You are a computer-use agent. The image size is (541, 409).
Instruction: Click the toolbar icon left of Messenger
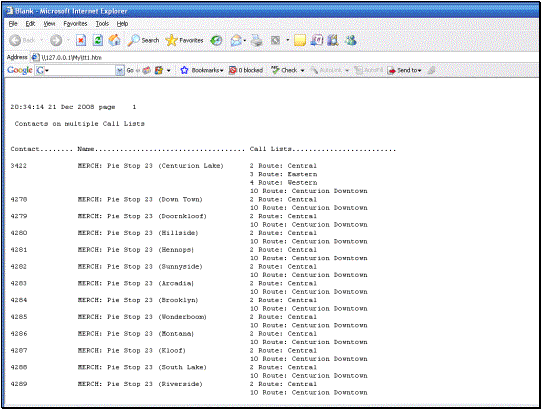click(333, 40)
